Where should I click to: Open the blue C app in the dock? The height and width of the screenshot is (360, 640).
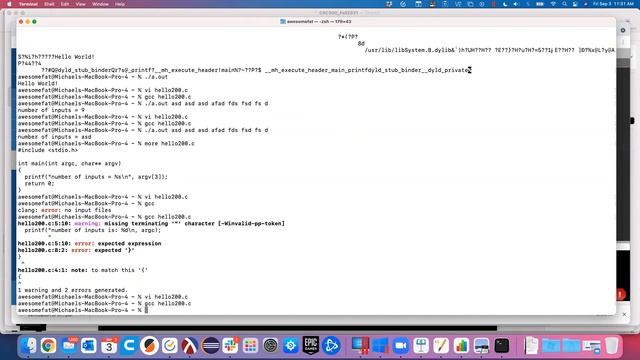(x=129, y=346)
